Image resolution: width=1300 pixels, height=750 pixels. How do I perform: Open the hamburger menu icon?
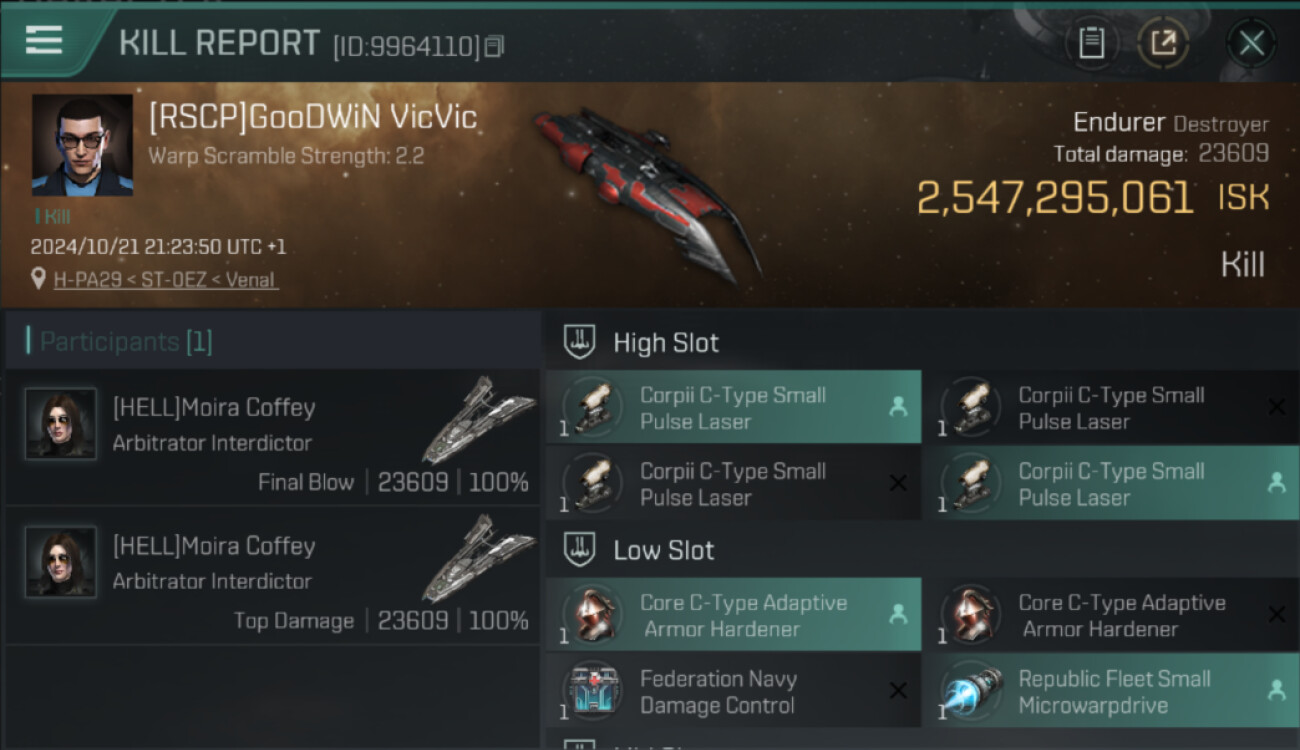pos(44,40)
